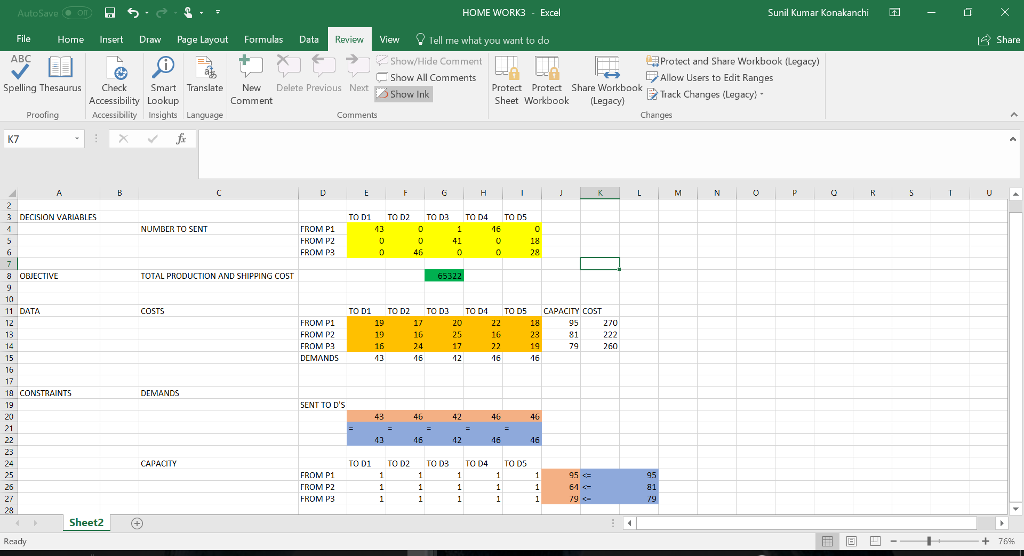The image size is (1024, 556).
Task: Click Show/Hide Comment
Action: 429,61
